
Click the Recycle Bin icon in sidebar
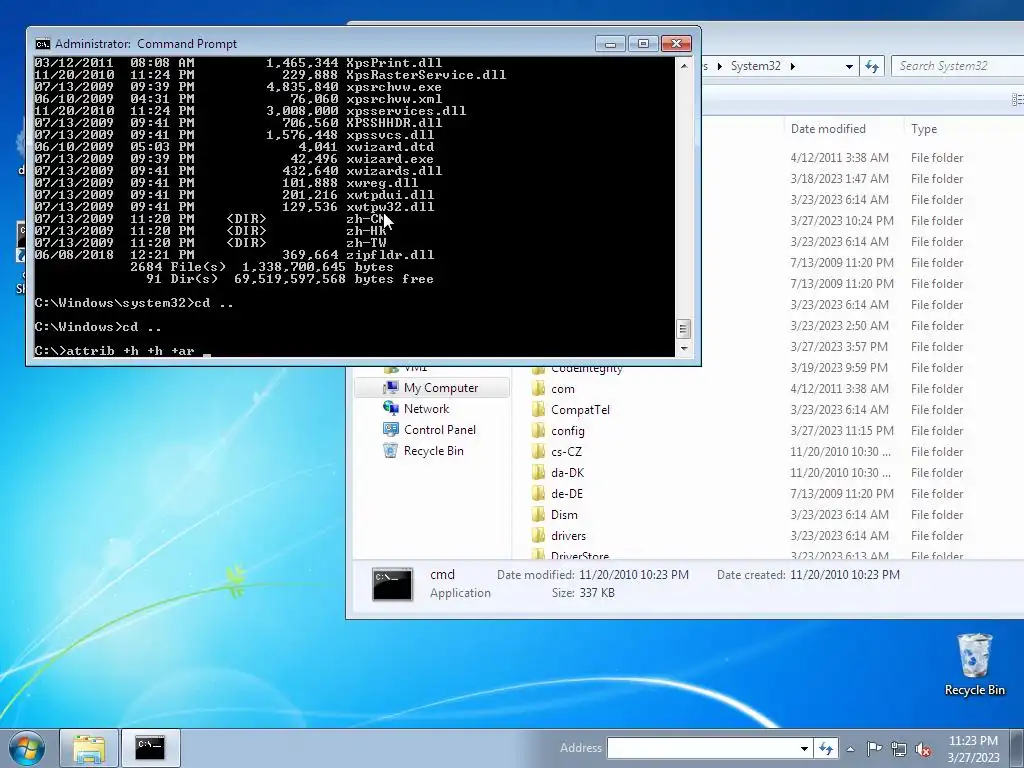click(x=391, y=451)
